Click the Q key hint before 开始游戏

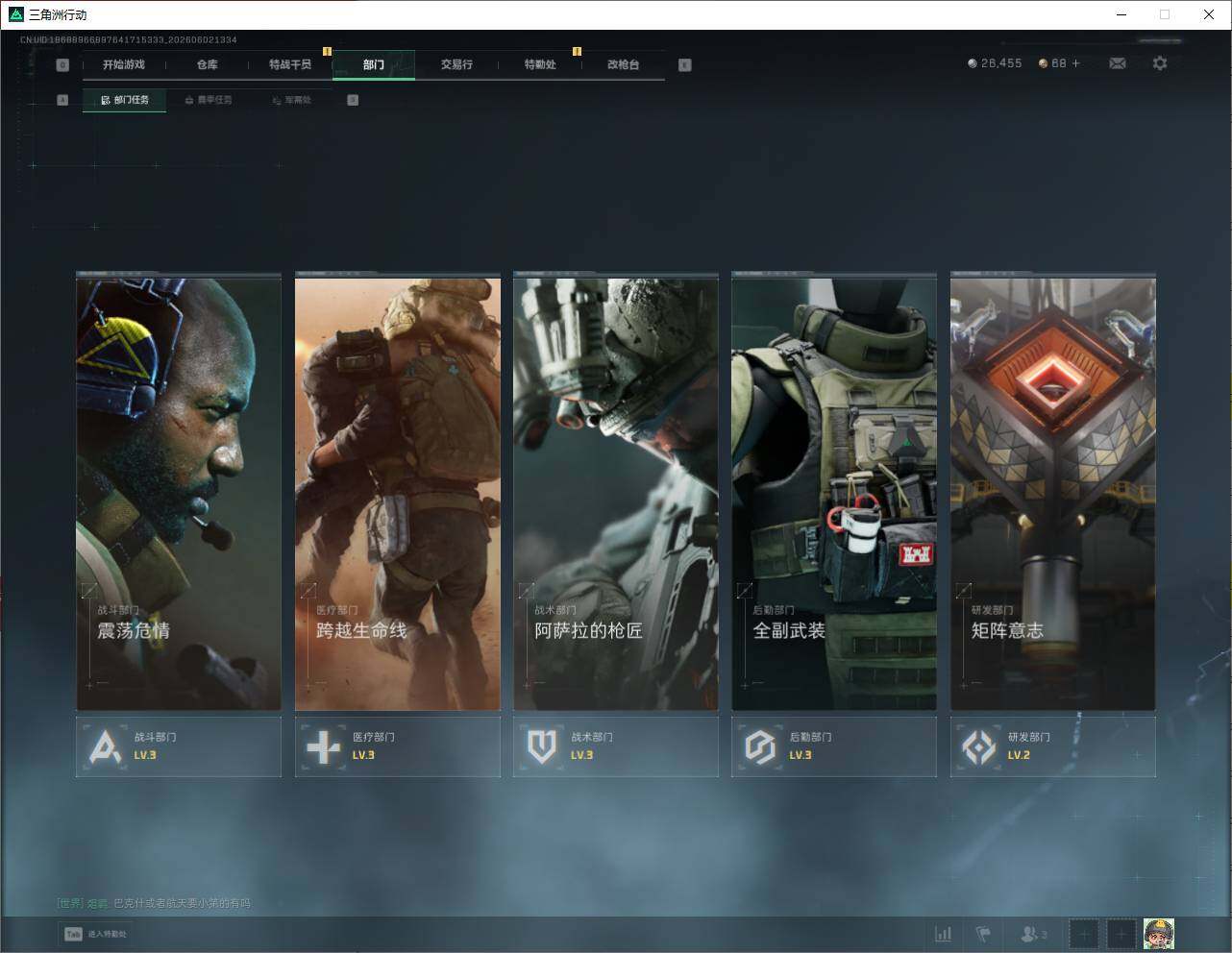(x=62, y=65)
